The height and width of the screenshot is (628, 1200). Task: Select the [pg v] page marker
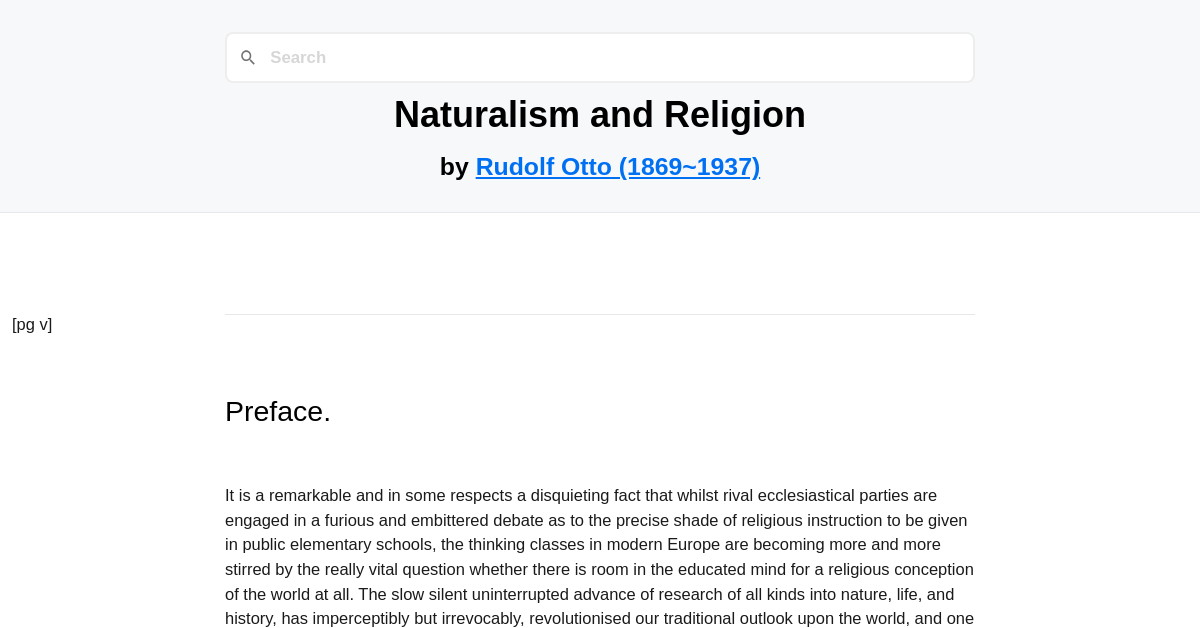pos(31,324)
